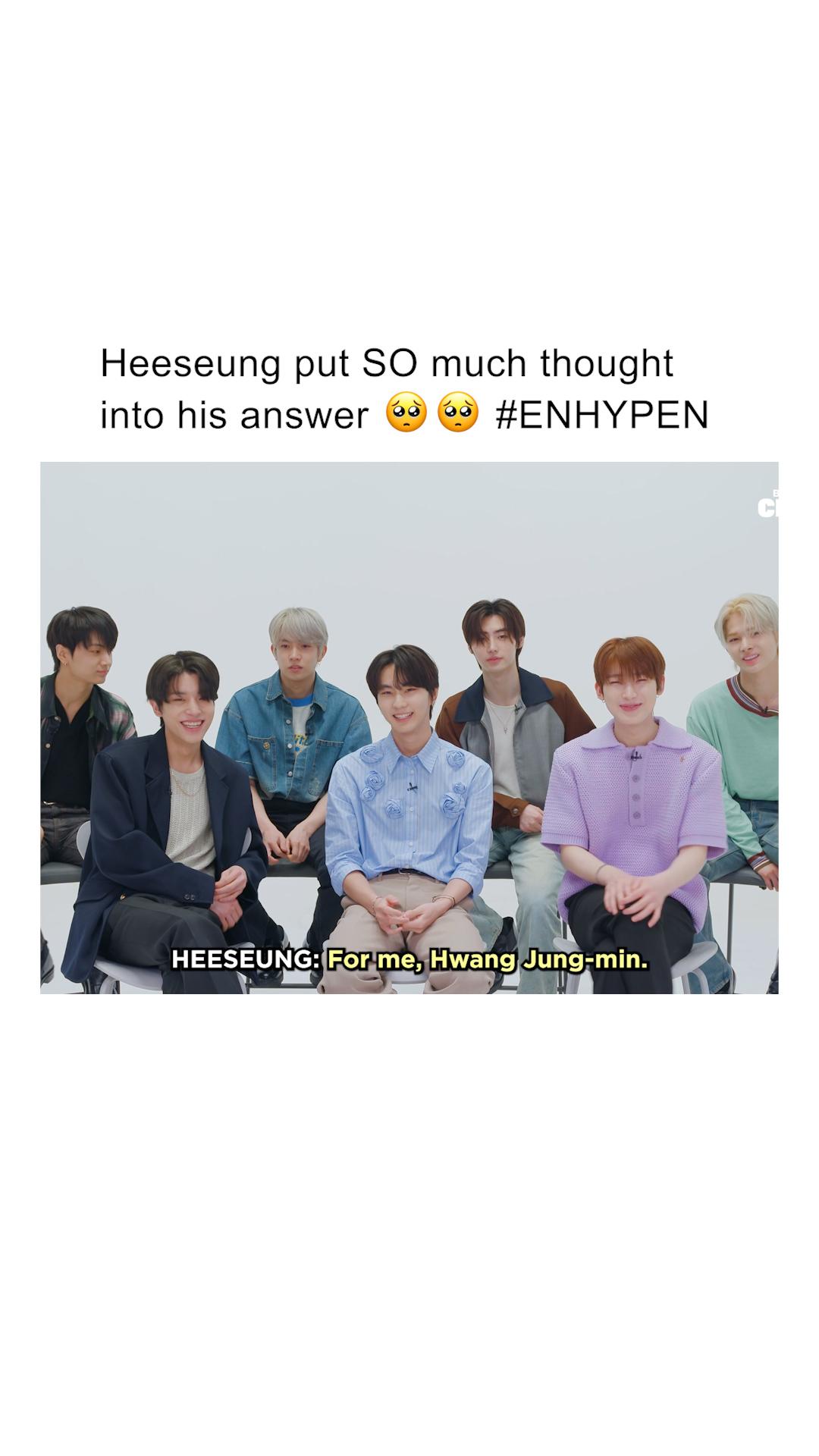Click the gold chain necklace on the navy blazer wearer
The image size is (819, 1456).
pos(186,780)
